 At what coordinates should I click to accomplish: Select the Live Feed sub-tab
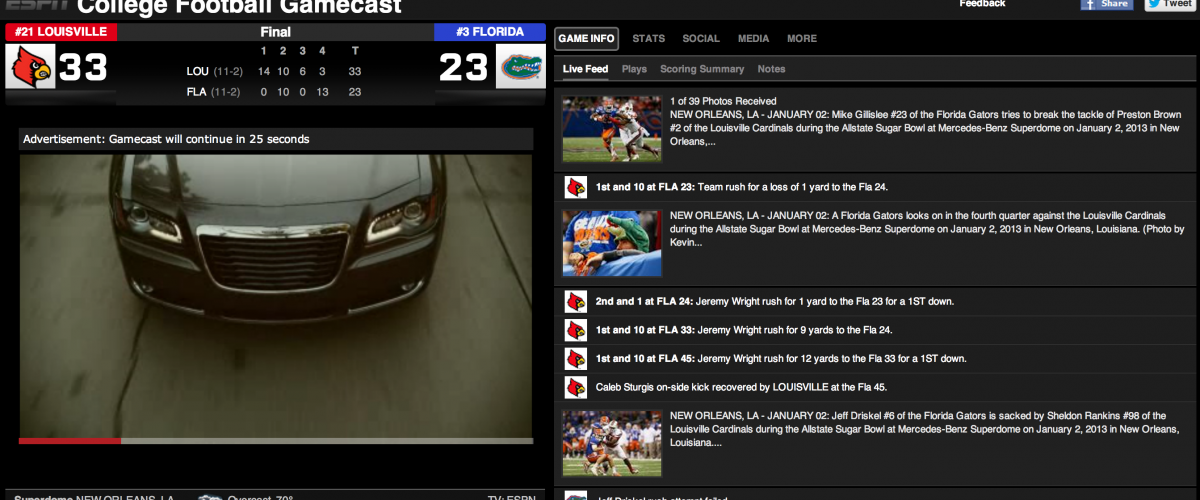coord(585,69)
